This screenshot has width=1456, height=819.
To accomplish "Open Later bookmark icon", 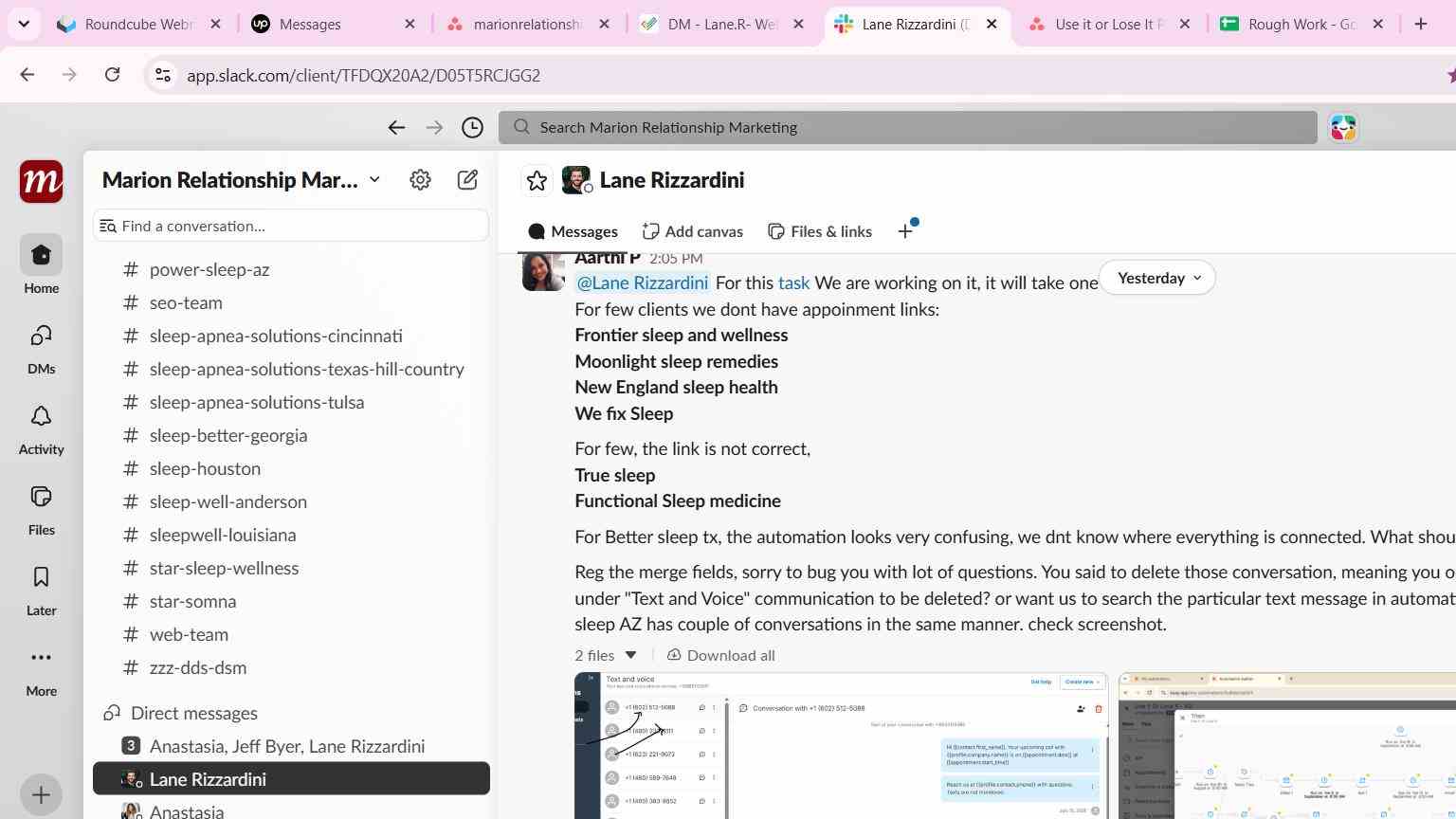I will (41, 591).
